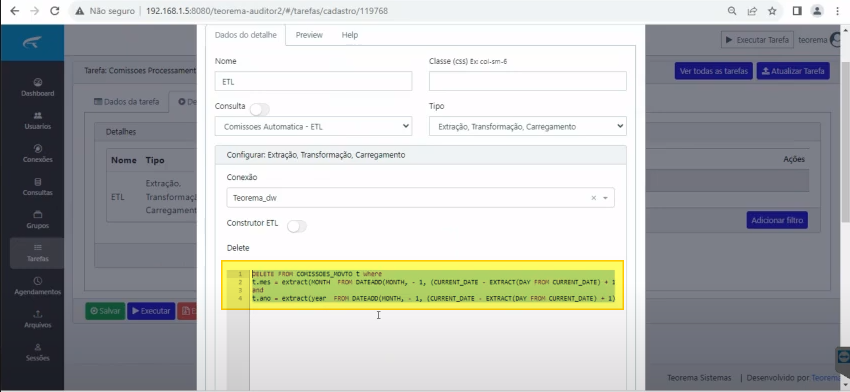Click Adicionar filtro button
Viewport: 850px width, 392px height.
pyautogui.click(x=777, y=220)
